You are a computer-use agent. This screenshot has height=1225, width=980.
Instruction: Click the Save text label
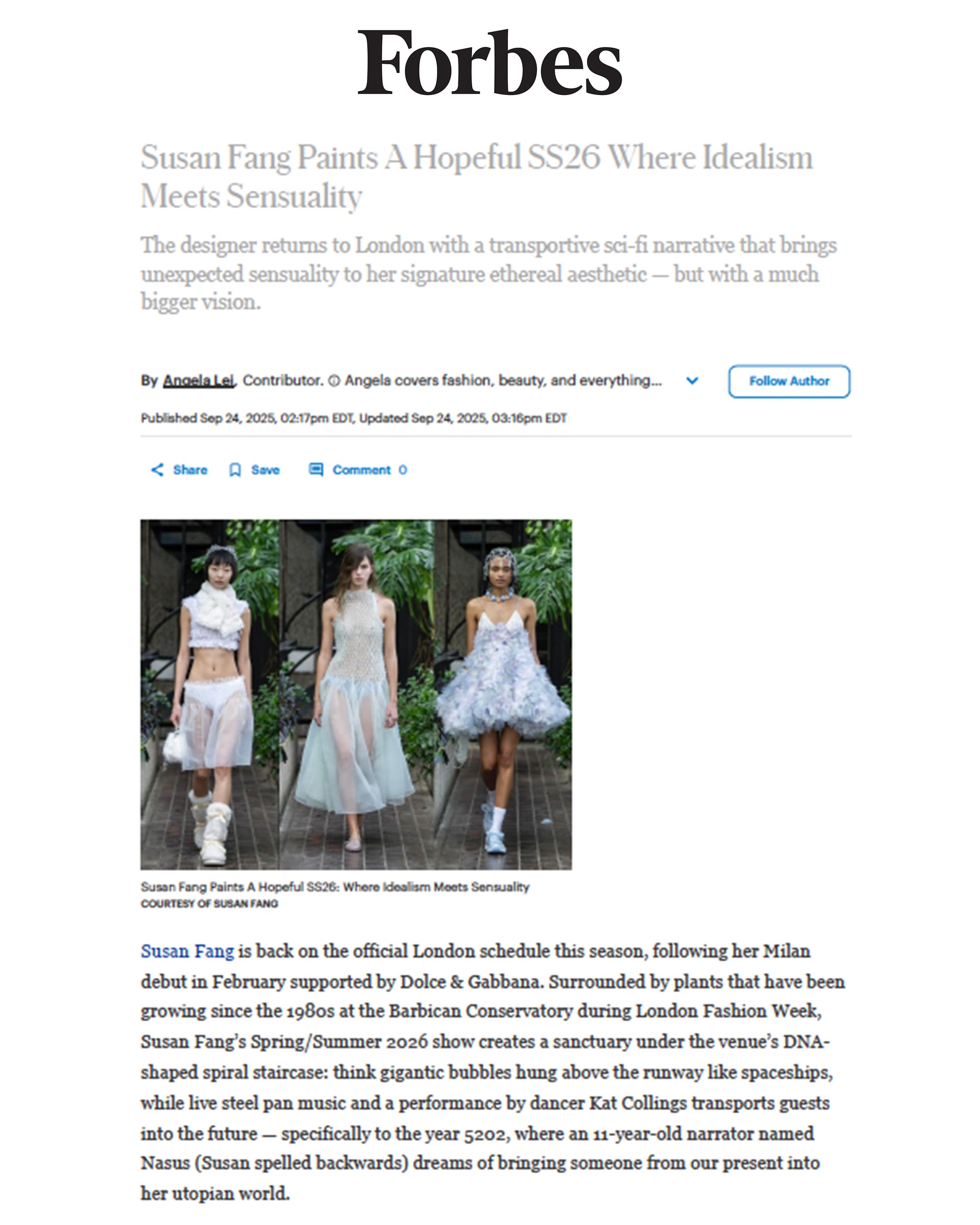click(x=265, y=470)
